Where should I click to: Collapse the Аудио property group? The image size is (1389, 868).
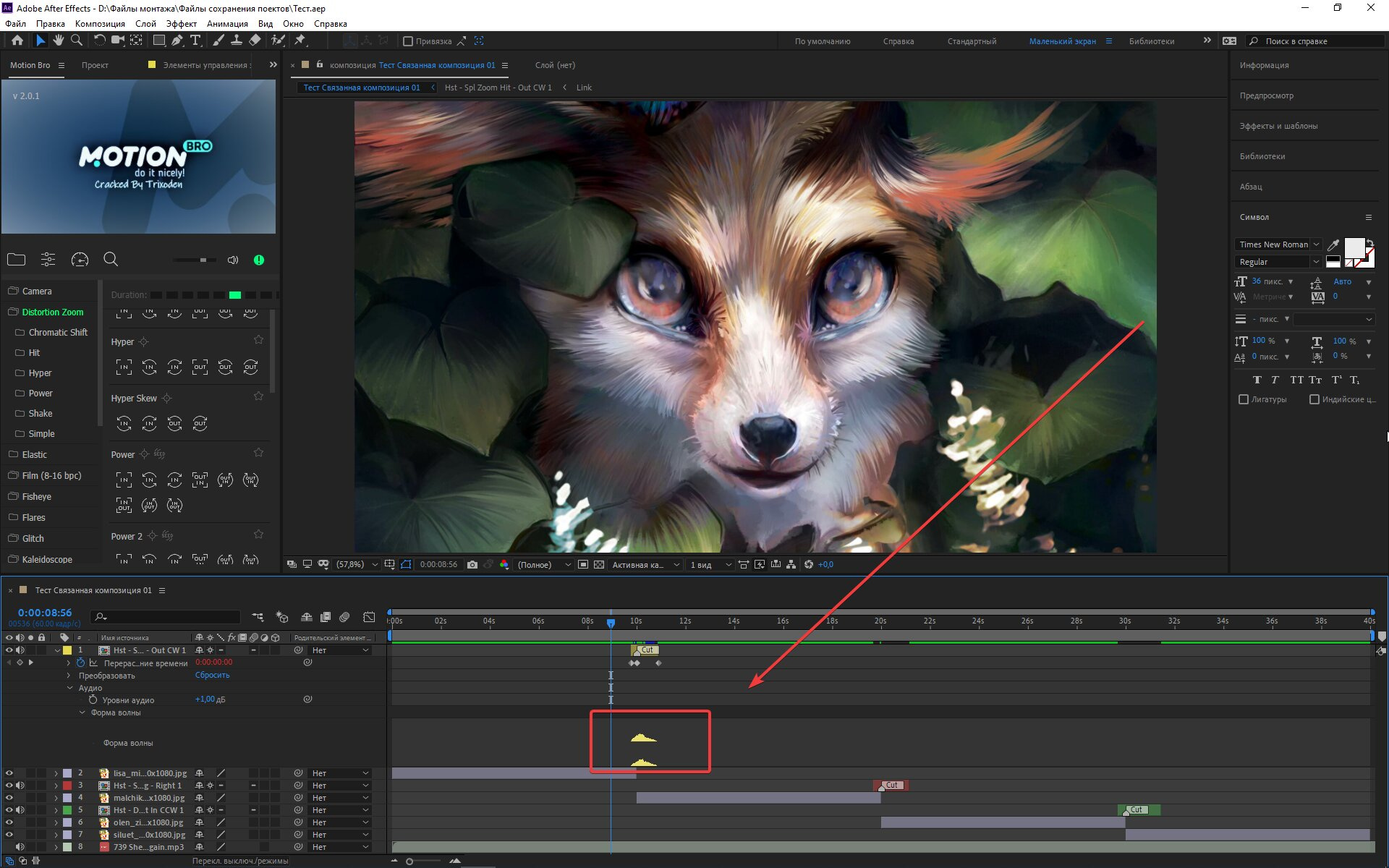69,688
